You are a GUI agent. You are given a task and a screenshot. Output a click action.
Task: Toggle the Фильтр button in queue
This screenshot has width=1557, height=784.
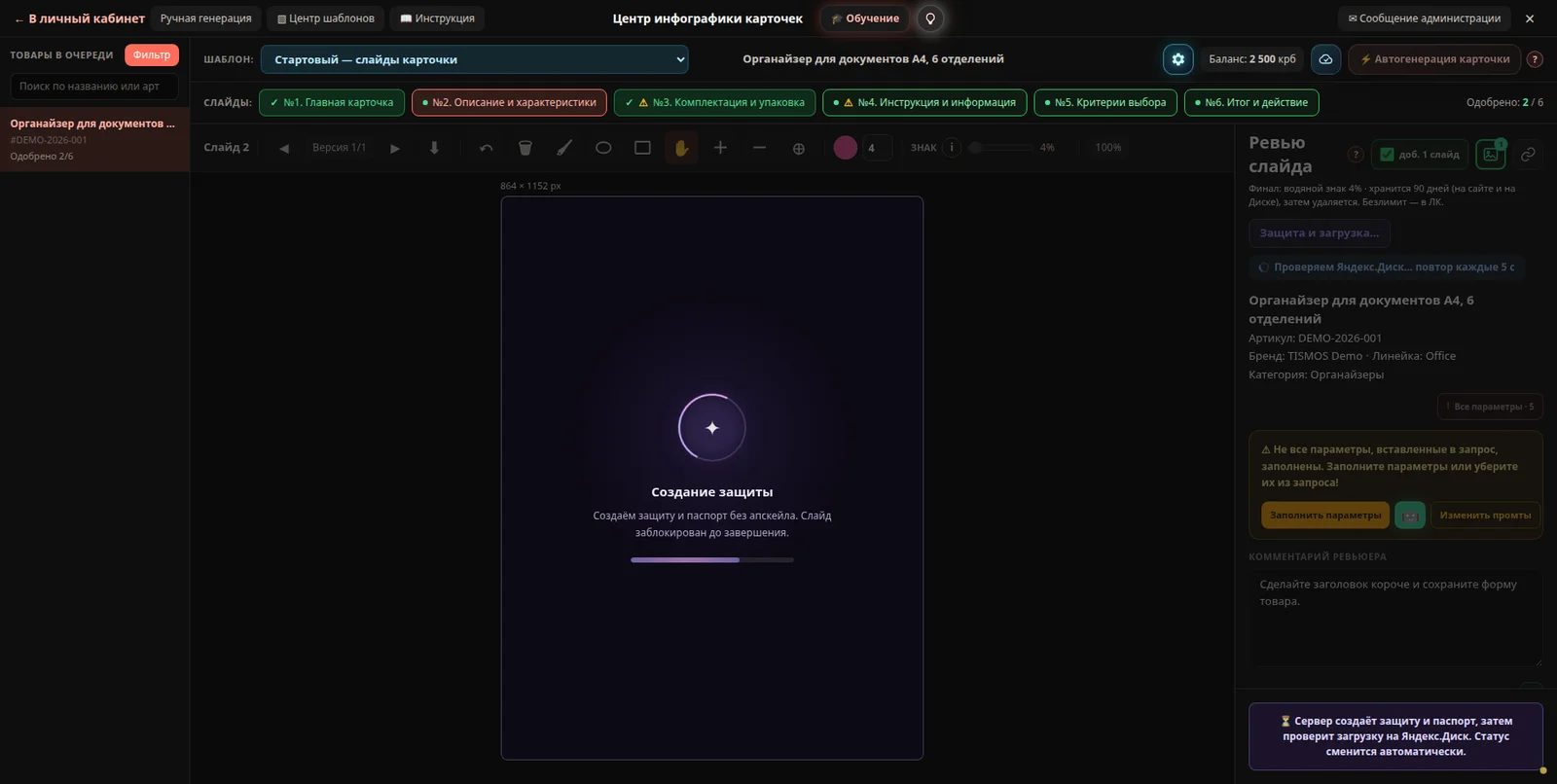coord(152,55)
